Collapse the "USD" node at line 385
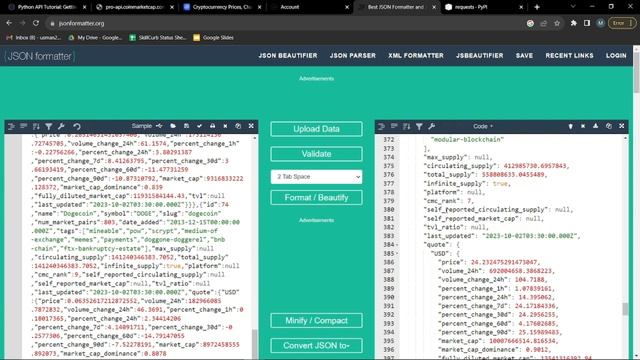The height and width of the screenshot is (360, 640). (x=397, y=253)
